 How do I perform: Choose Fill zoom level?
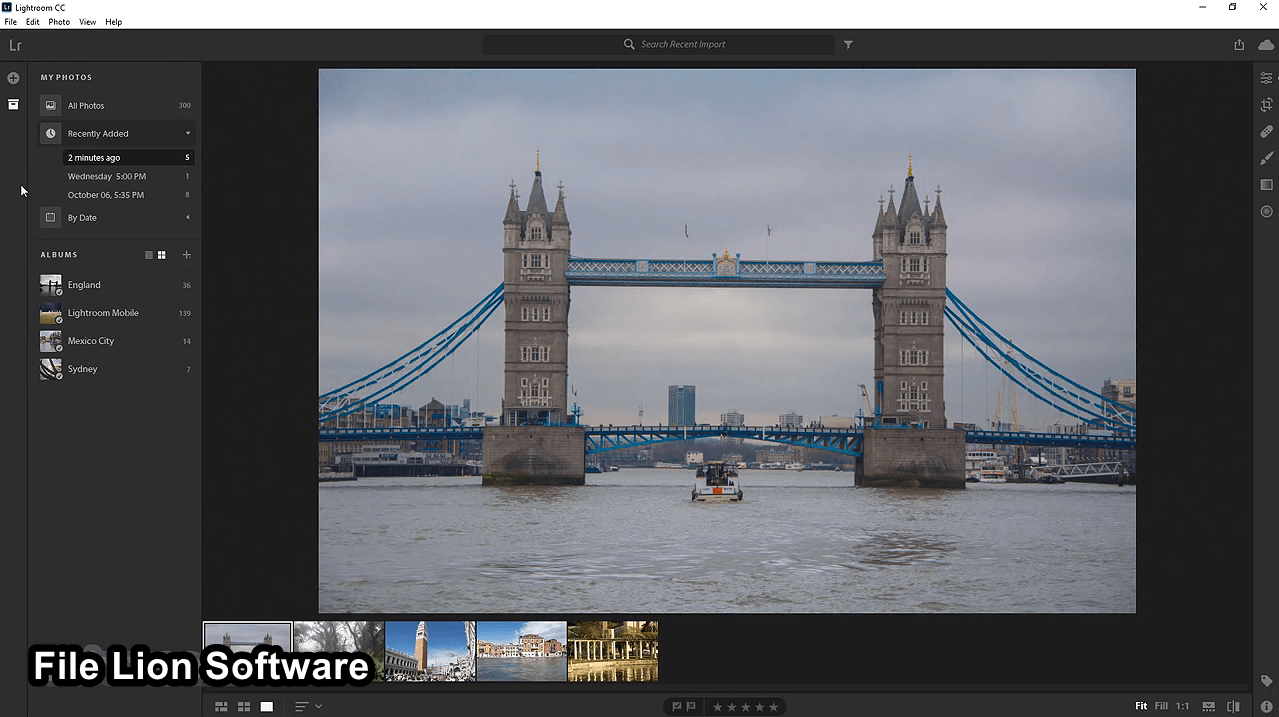coord(1161,706)
